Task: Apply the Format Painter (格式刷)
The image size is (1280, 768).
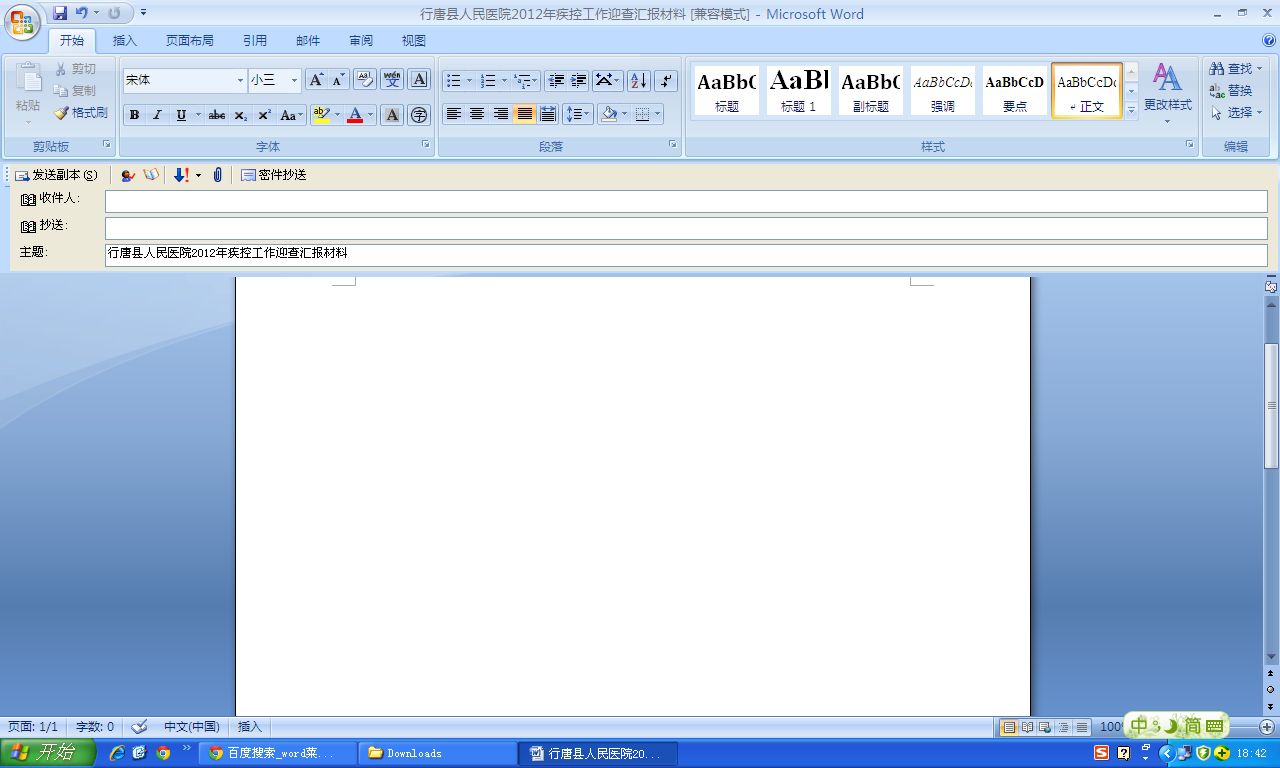Action: [x=81, y=113]
